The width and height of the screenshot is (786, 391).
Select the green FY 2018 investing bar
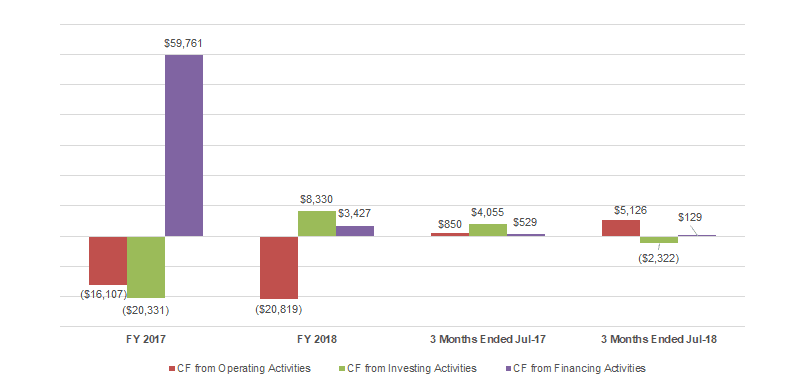pyautogui.click(x=317, y=224)
